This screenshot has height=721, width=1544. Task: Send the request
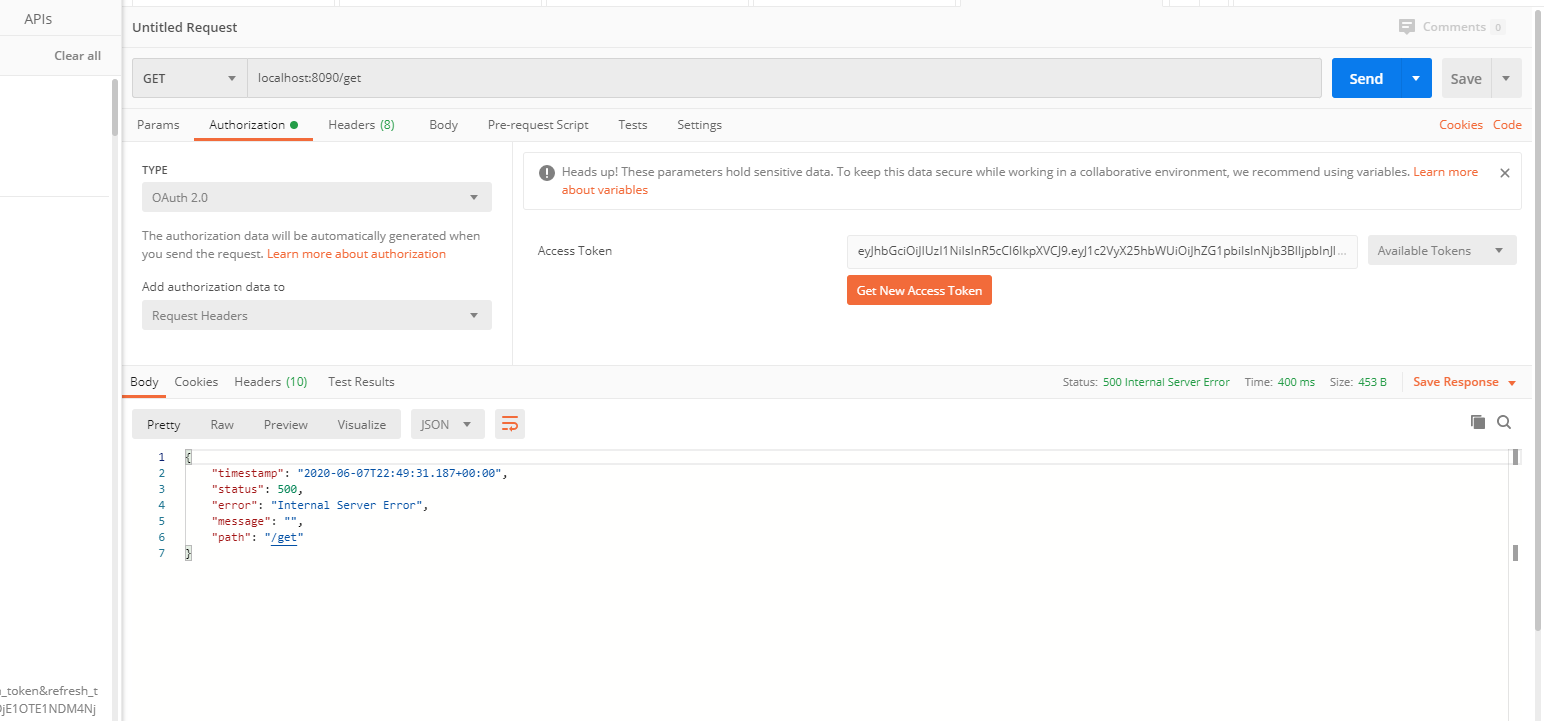pos(1365,77)
